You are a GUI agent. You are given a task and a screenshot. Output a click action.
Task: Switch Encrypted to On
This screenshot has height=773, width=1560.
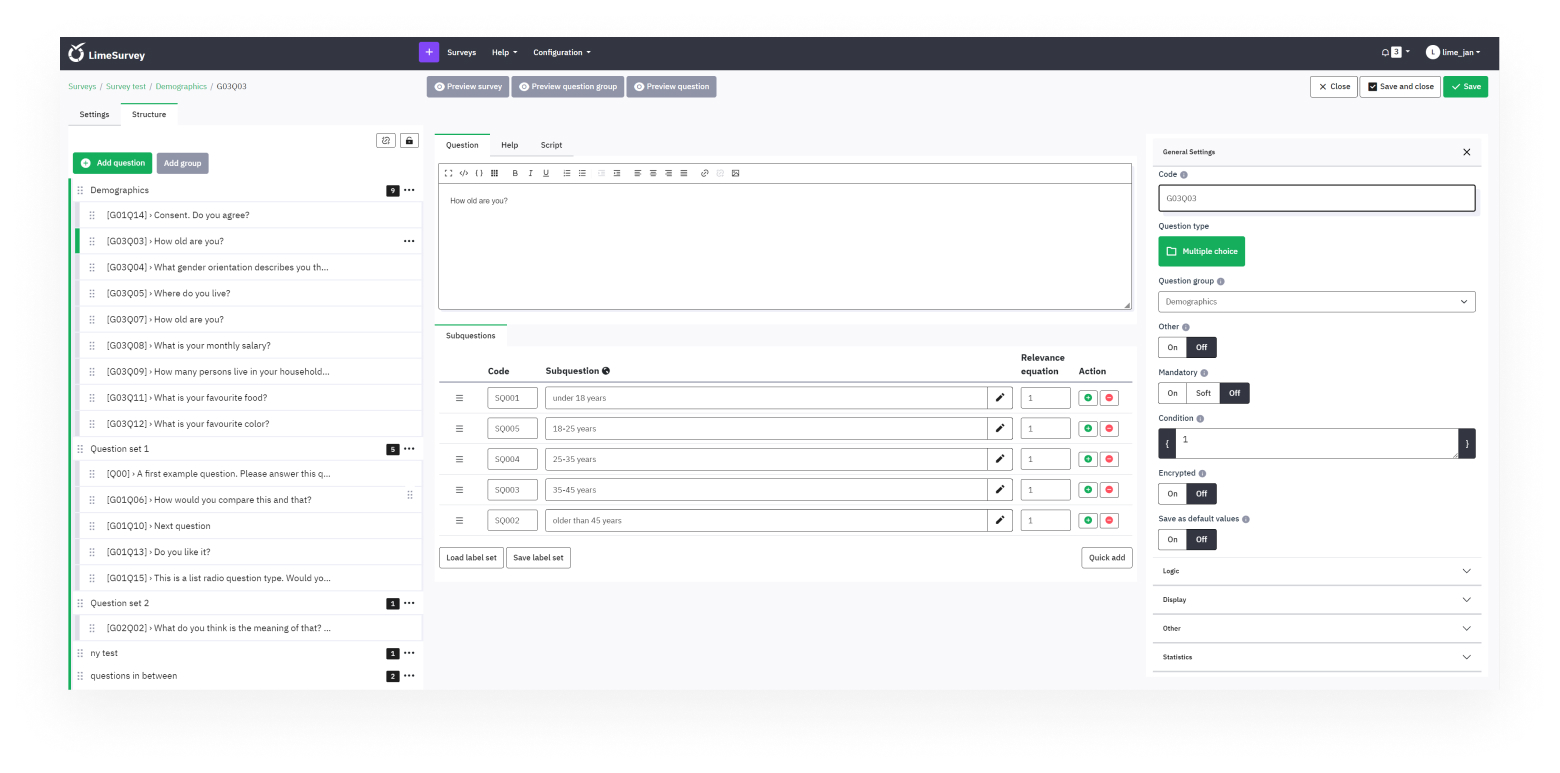pos(1172,493)
